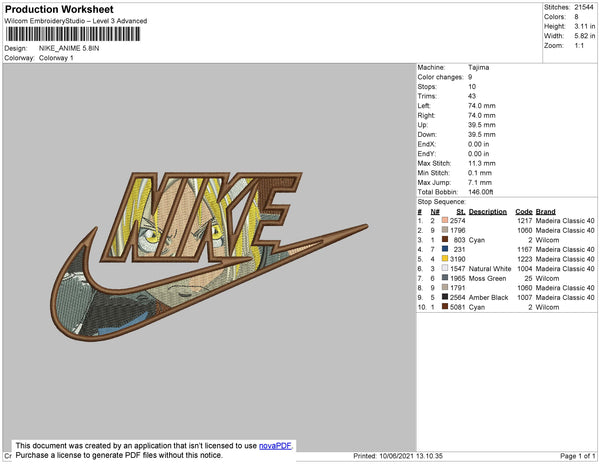Click the Description column header
Screen dimensions: 600x464
click(x=488, y=212)
